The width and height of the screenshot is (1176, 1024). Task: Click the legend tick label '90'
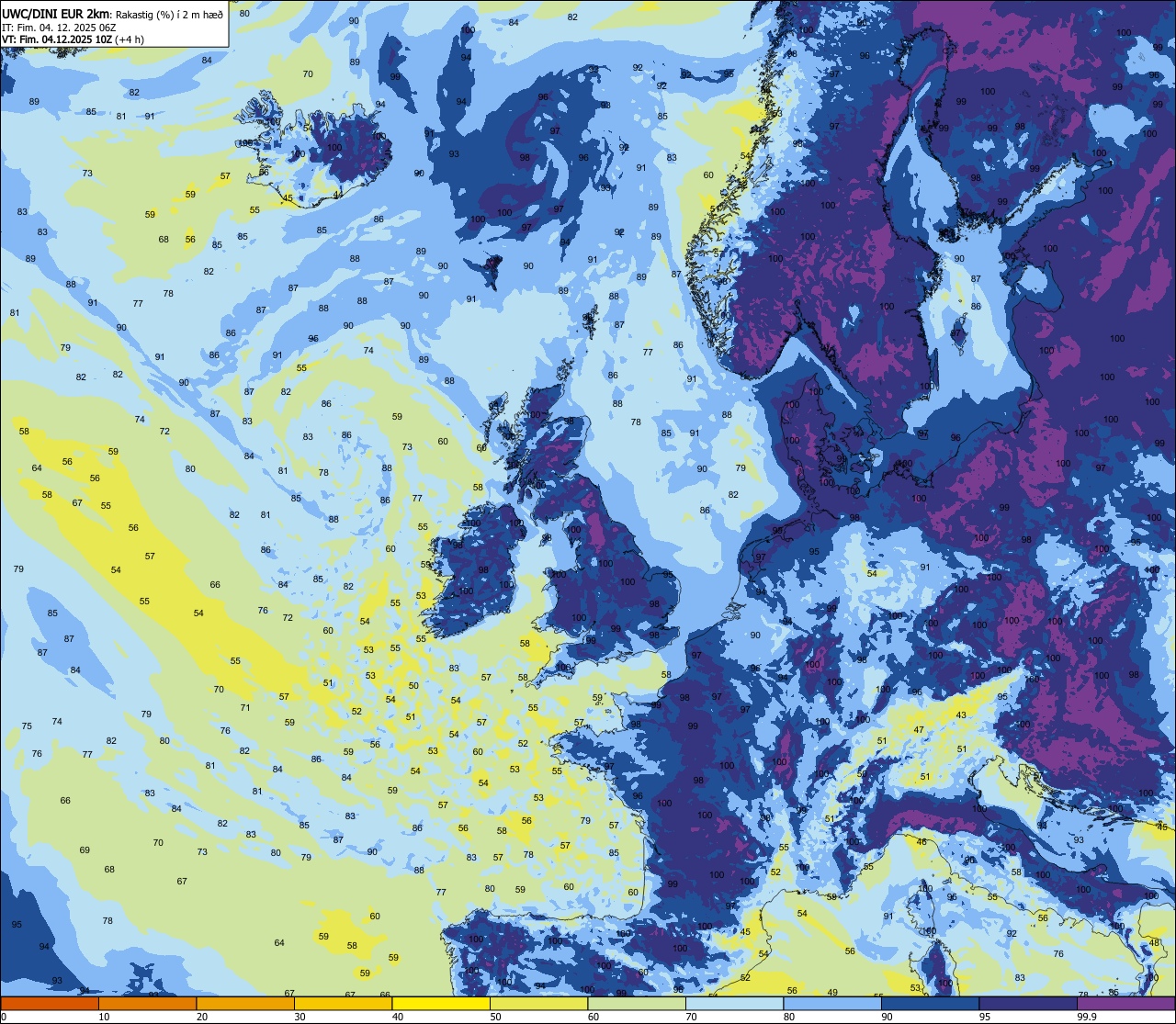click(888, 1016)
